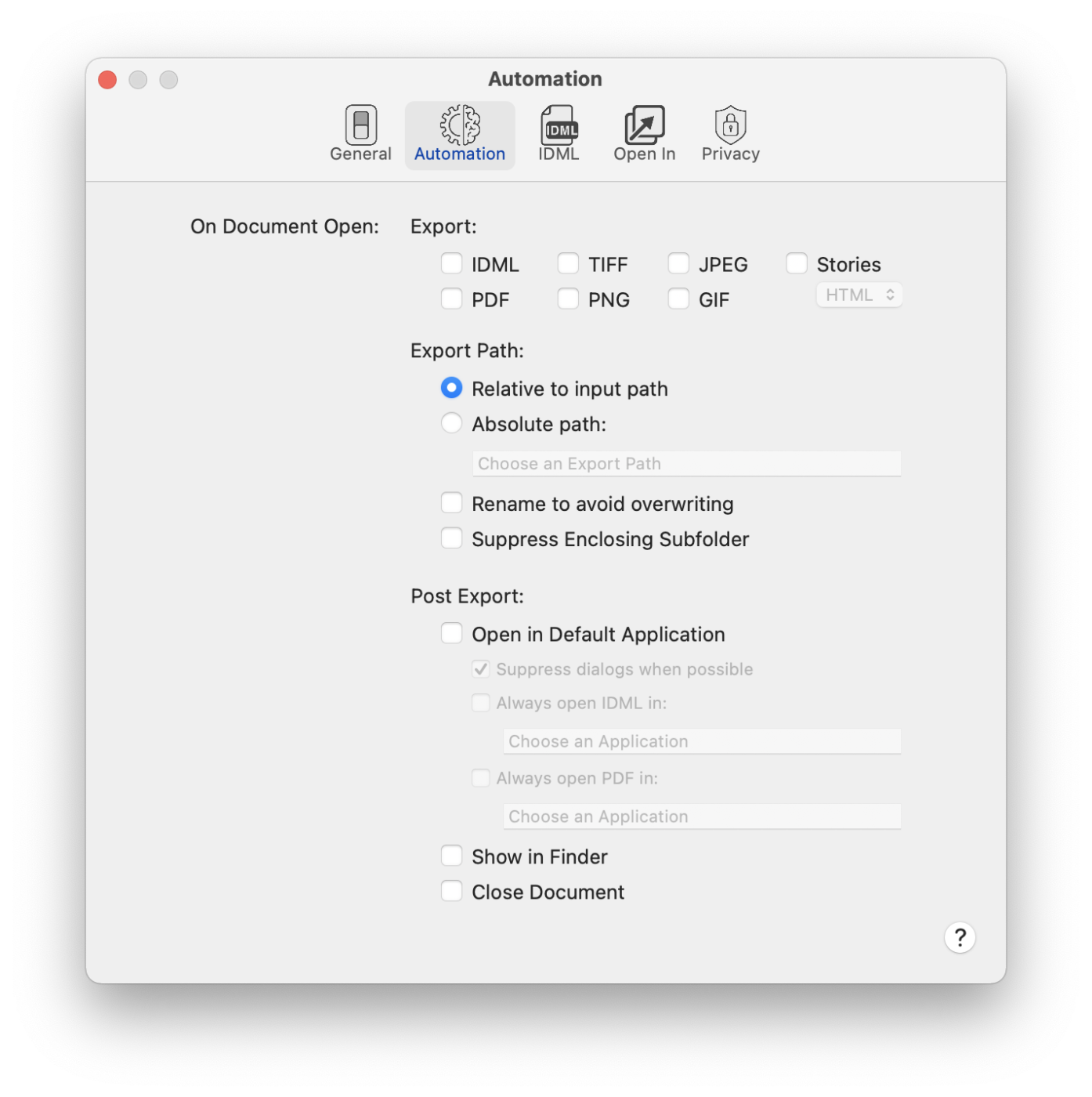
Task: Click the 'Post Export:' heading
Action: [x=467, y=596]
